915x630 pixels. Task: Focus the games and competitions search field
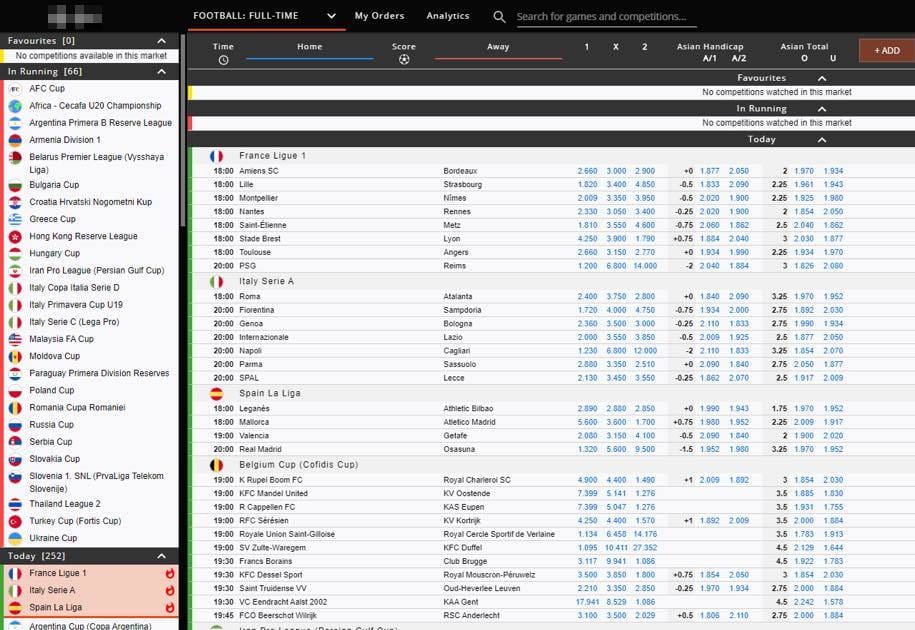pyautogui.click(x=606, y=16)
